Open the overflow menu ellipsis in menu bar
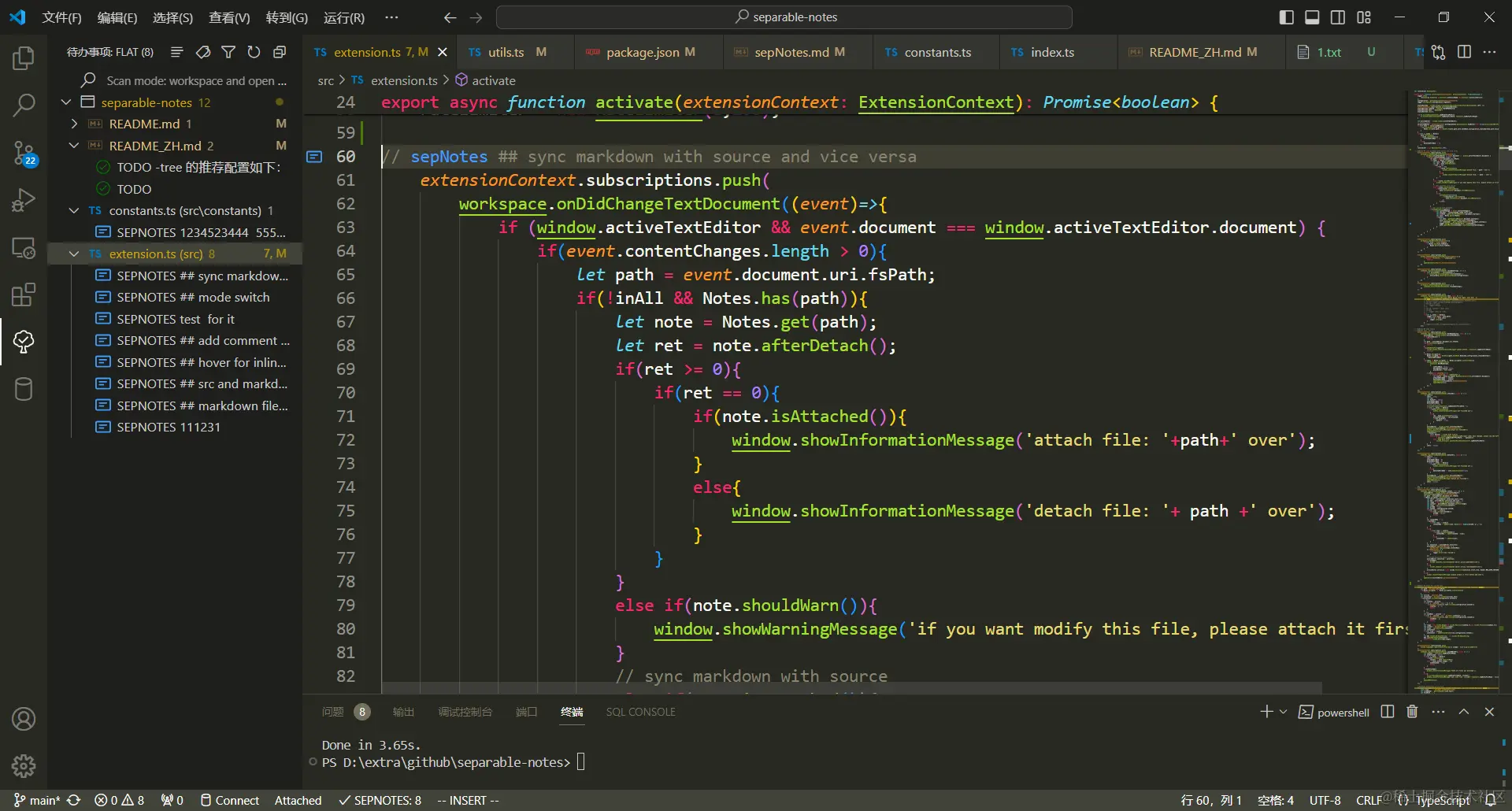Screen dimensions: 1512x811 coord(391,17)
